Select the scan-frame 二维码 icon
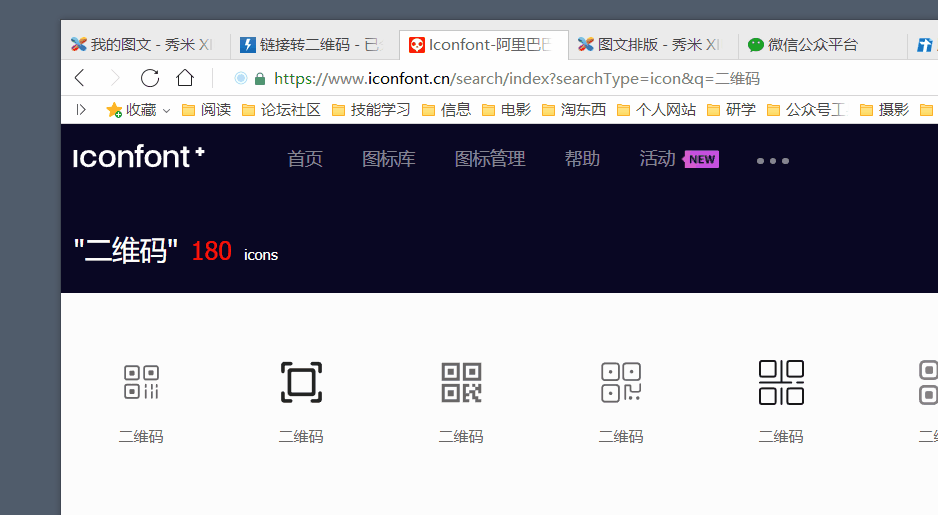The height and width of the screenshot is (515, 938). pyautogui.click(x=302, y=382)
